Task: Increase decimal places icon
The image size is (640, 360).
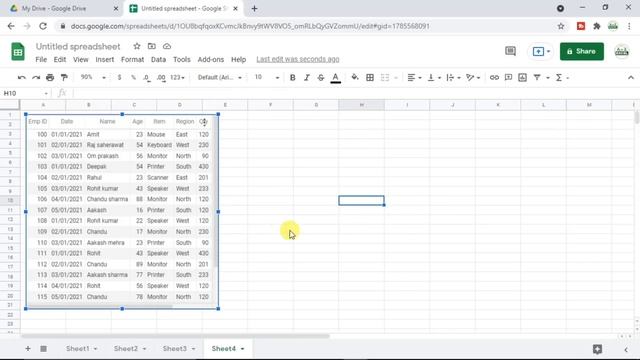Action: point(161,78)
